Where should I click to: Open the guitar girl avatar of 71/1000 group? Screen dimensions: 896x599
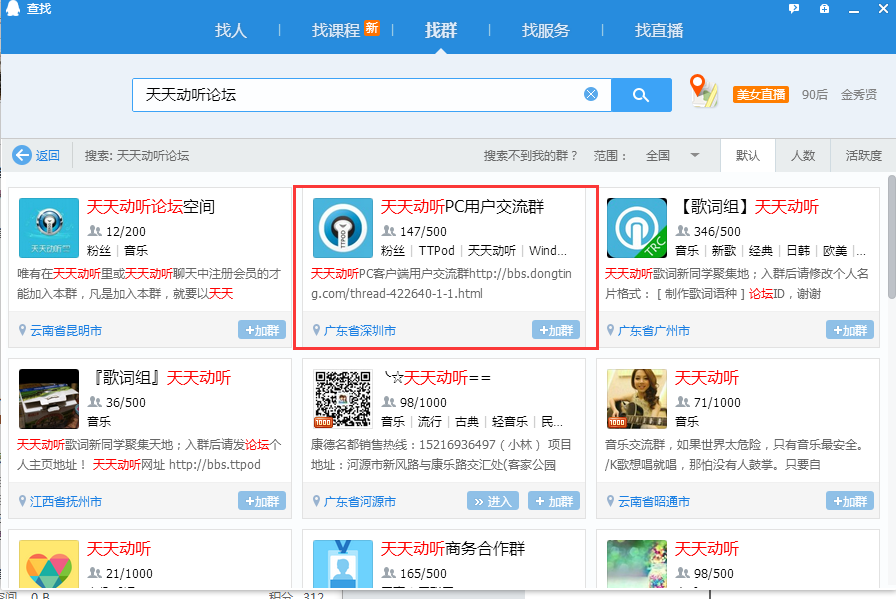(x=637, y=399)
